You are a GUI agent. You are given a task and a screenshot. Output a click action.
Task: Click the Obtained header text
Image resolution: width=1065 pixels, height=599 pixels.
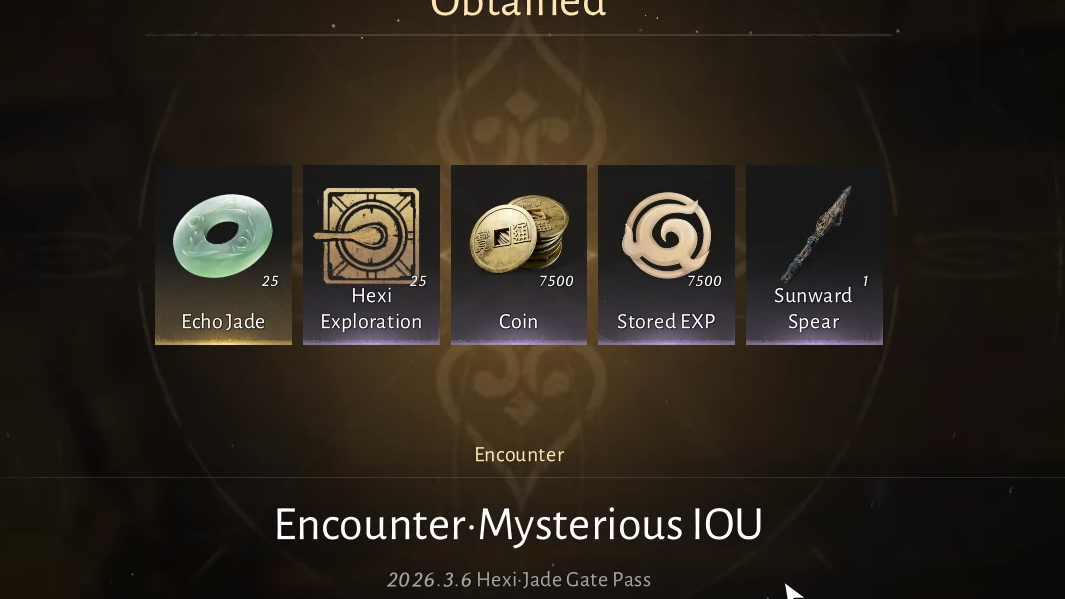[518, 8]
